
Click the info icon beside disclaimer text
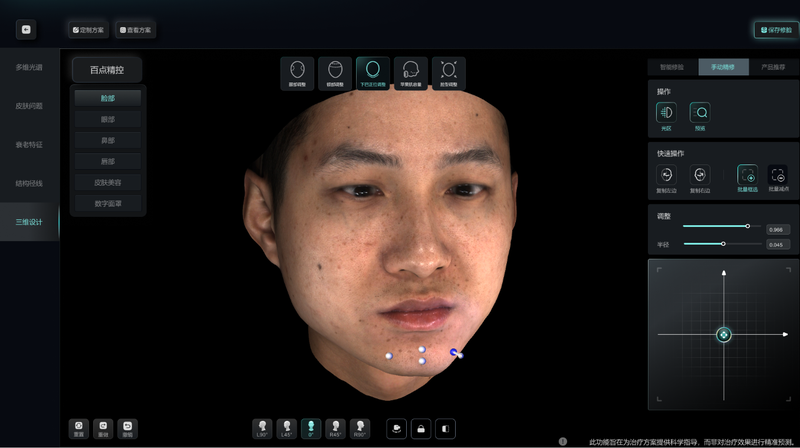563,441
